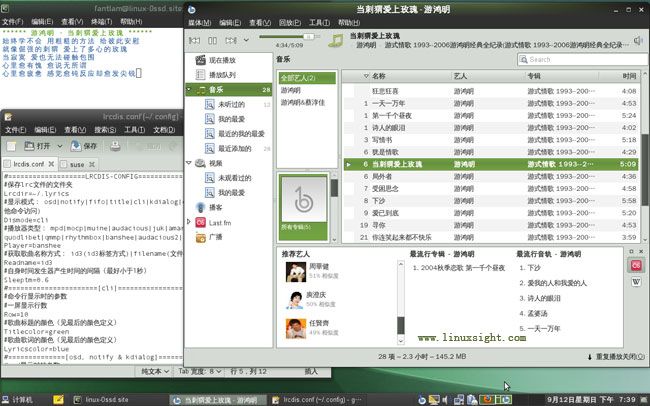Expand the Last.fm source
The image size is (650, 406).
(189, 222)
